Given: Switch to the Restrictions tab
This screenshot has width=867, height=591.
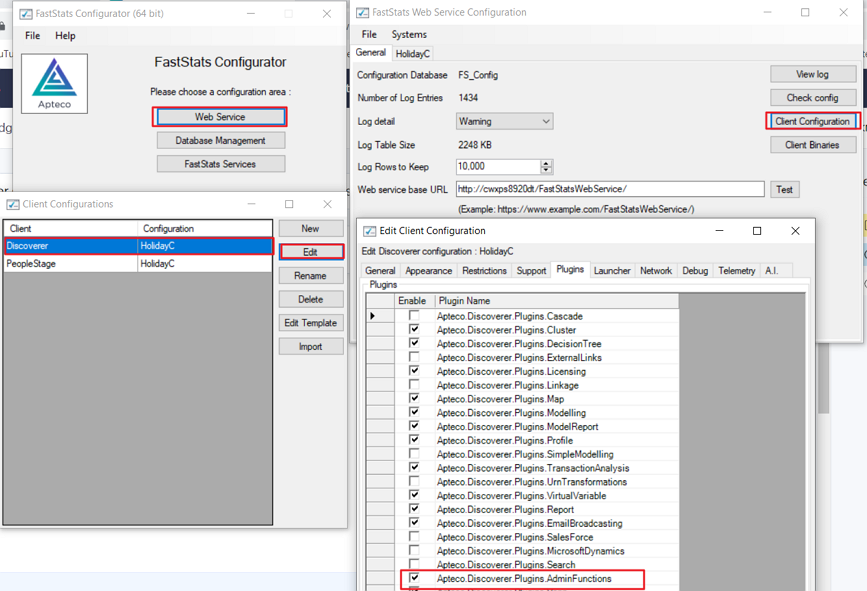Looking at the screenshot, I should [x=484, y=270].
